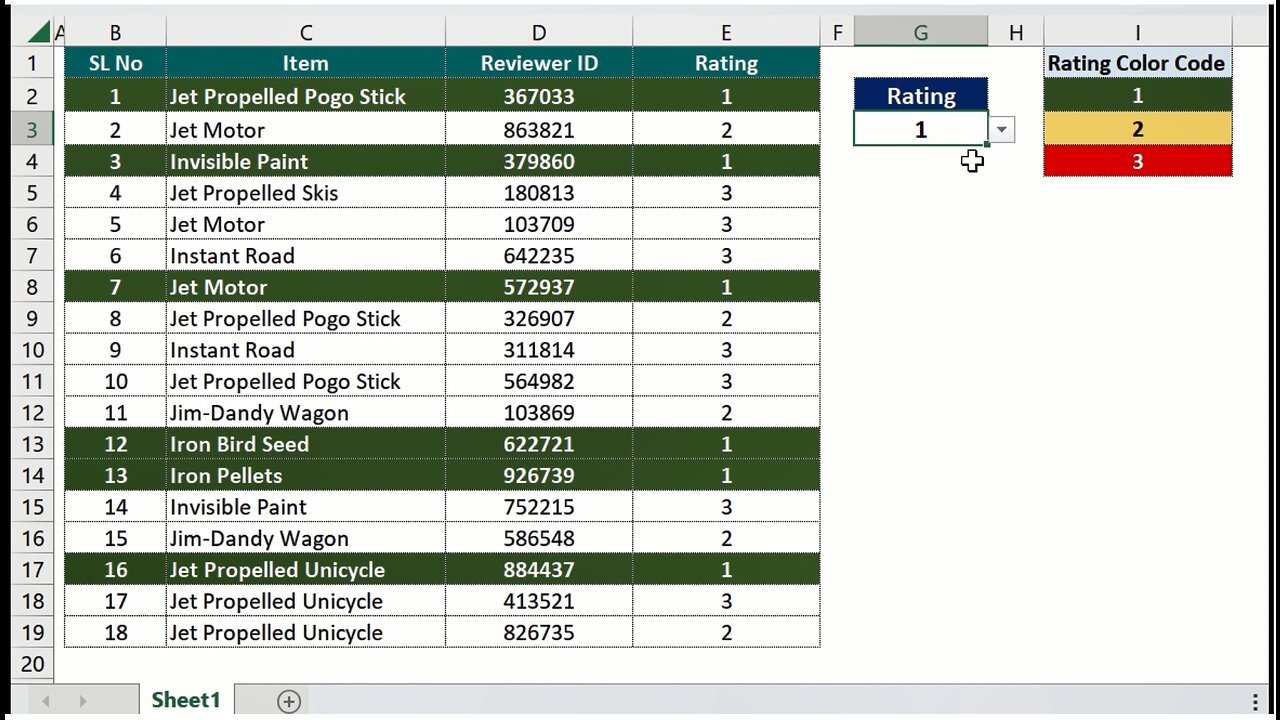Select column E header
The height and width of the screenshot is (720, 1280).
(726, 33)
